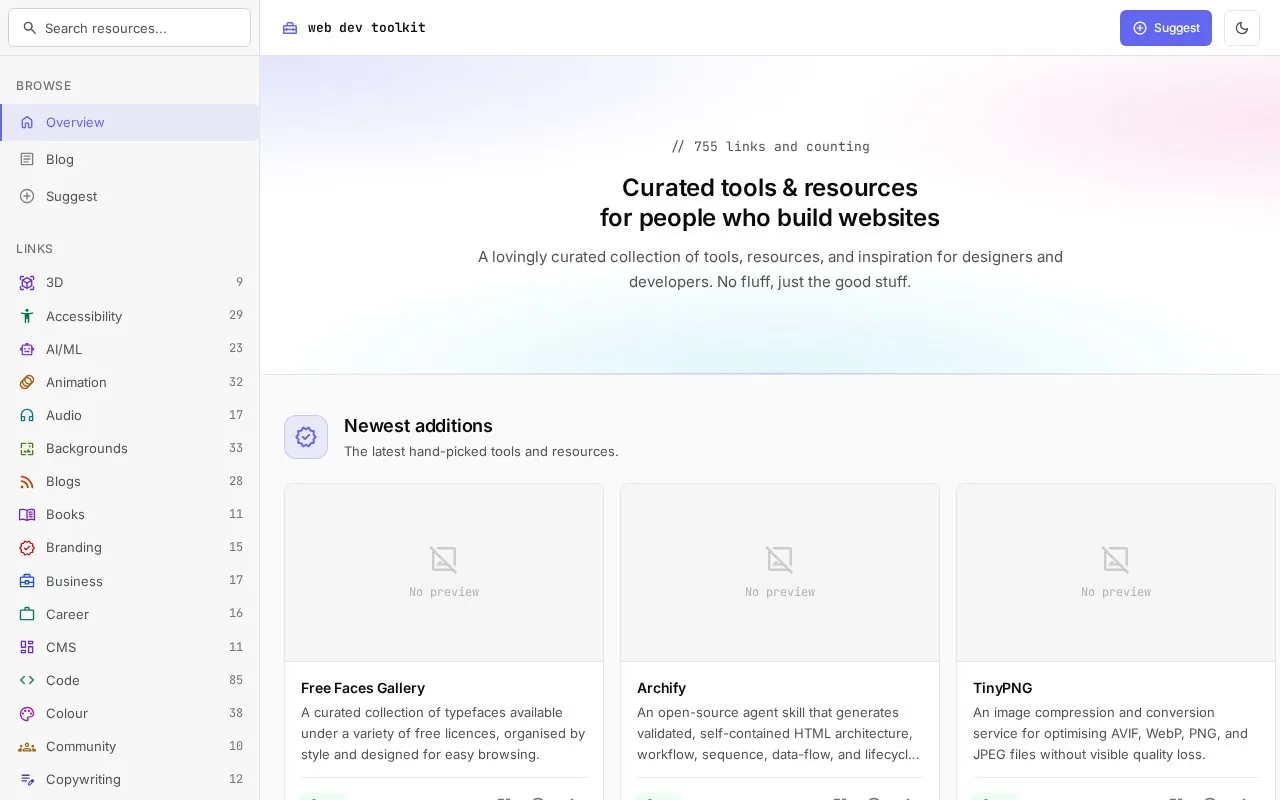This screenshot has height=800, width=1280.
Task: Open the Overview page in sidebar
Action: pyautogui.click(x=130, y=122)
